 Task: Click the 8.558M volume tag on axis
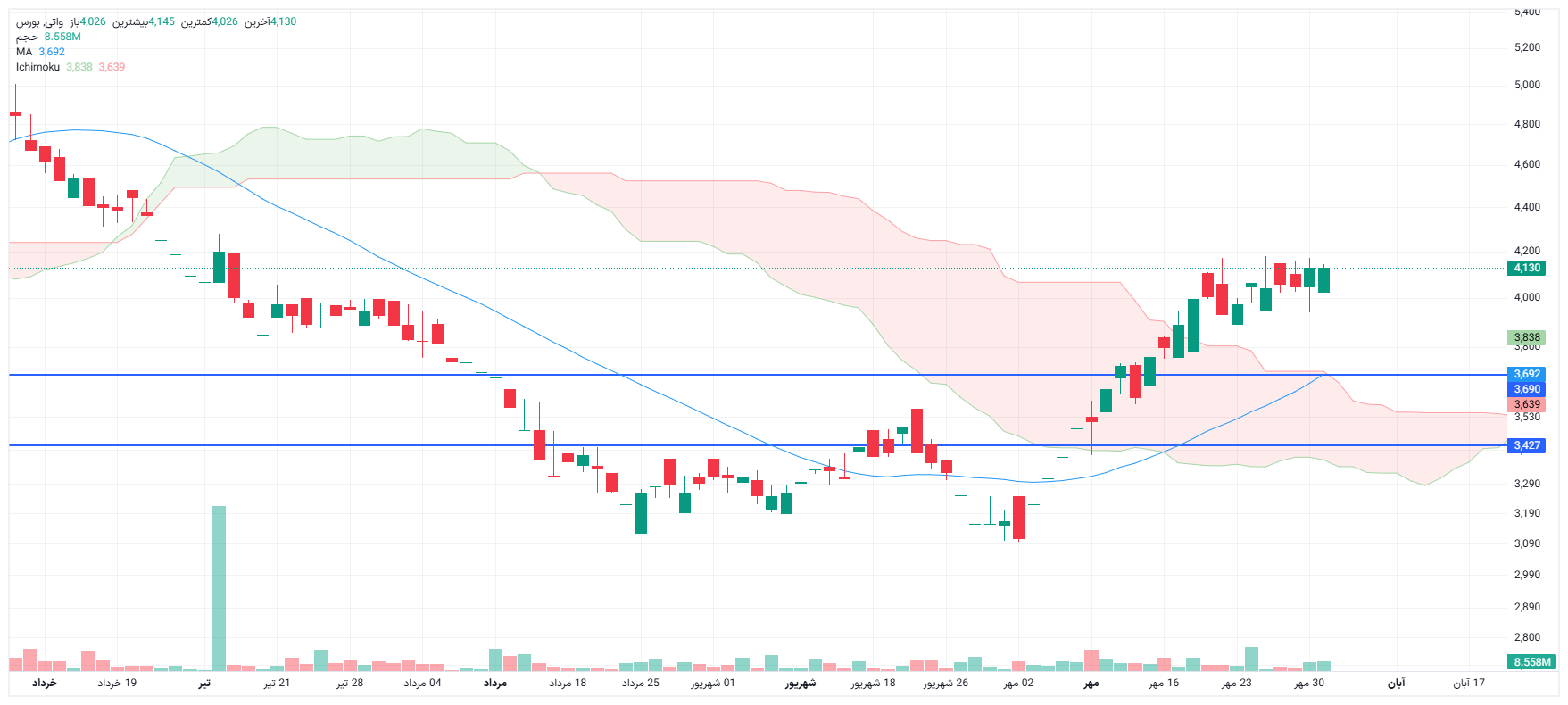pos(1532,662)
